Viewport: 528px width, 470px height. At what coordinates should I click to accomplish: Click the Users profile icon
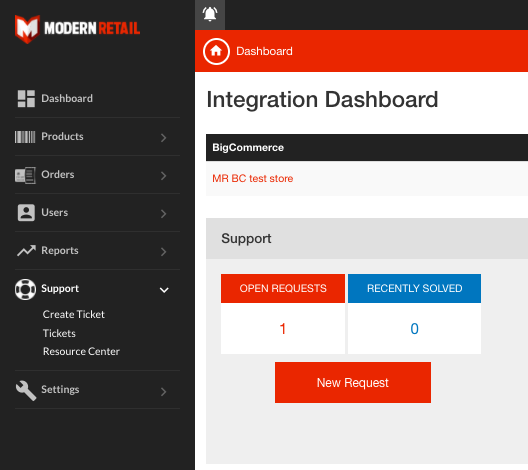pyautogui.click(x=26, y=212)
